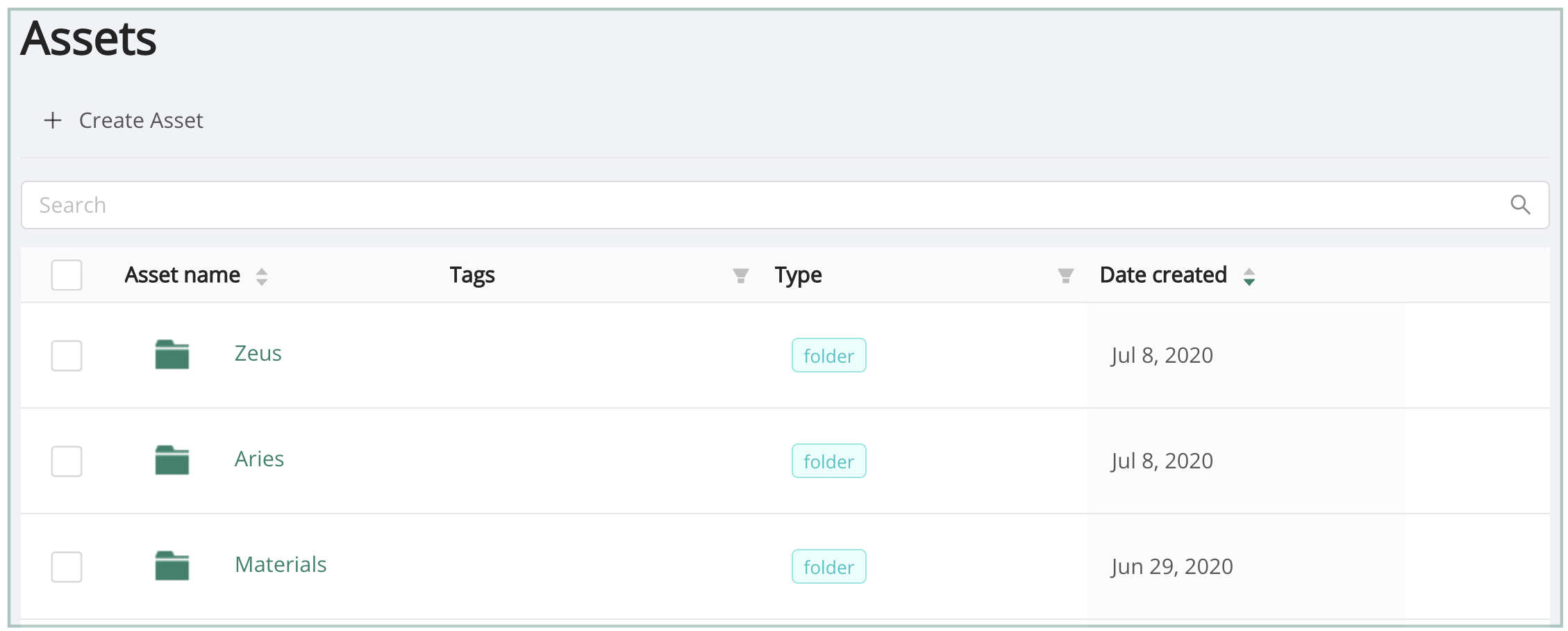This screenshot has width=1568, height=631.
Task: Sort by Asset name using sort arrows
Action: [262, 277]
